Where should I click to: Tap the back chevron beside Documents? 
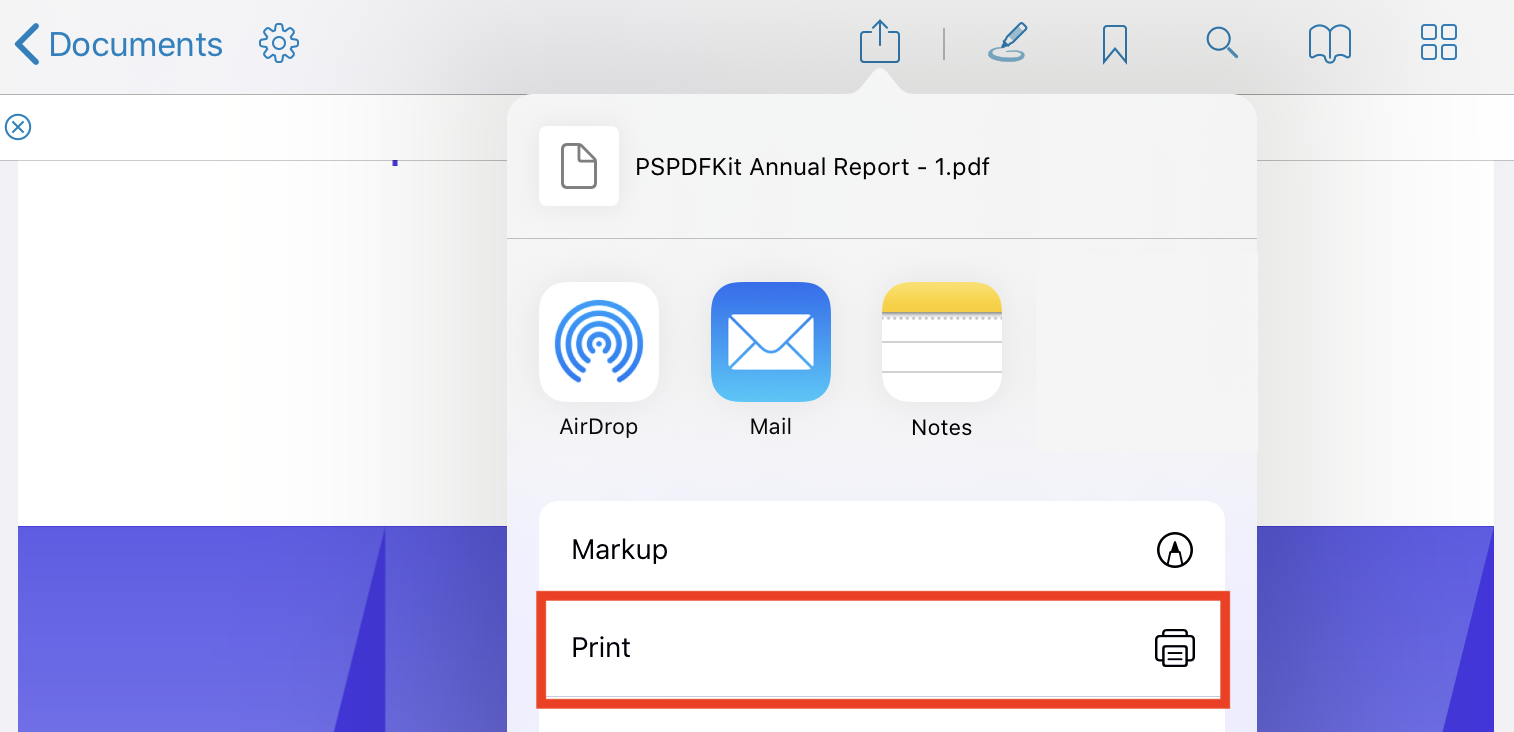(27, 45)
